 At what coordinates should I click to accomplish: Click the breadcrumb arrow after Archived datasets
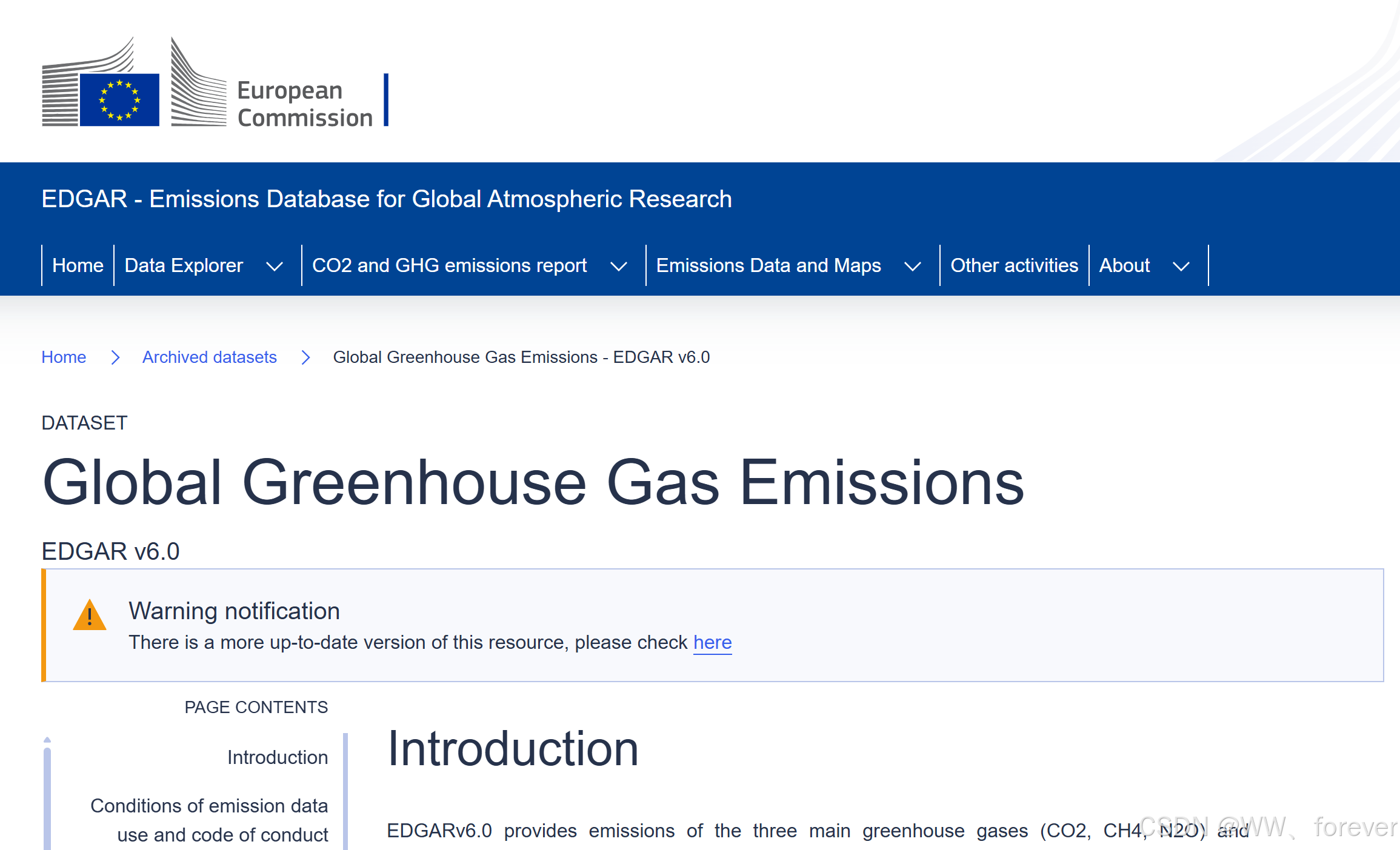[305, 357]
